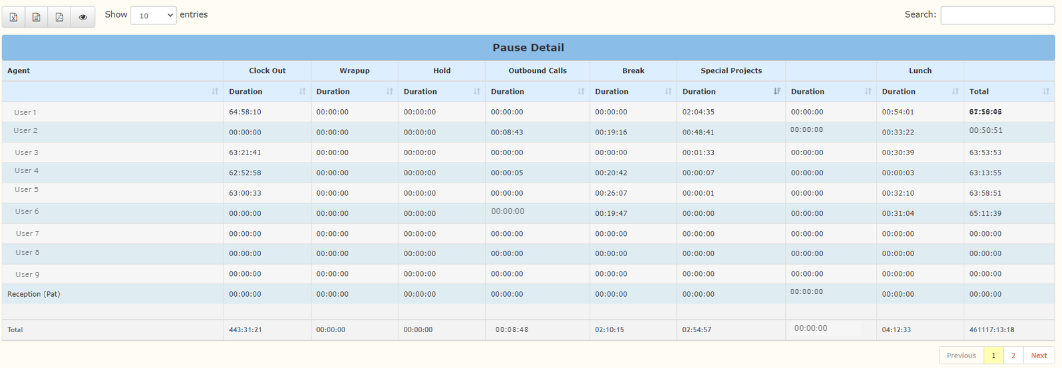This screenshot has width=1062, height=371.
Task: Select the User 6 agent row
Action: (x=528, y=214)
